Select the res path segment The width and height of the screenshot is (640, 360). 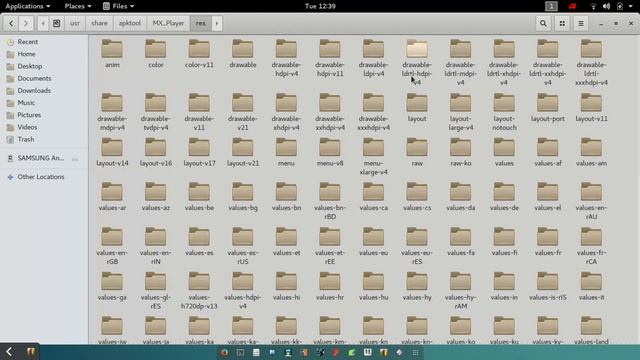(x=201, y=23)
